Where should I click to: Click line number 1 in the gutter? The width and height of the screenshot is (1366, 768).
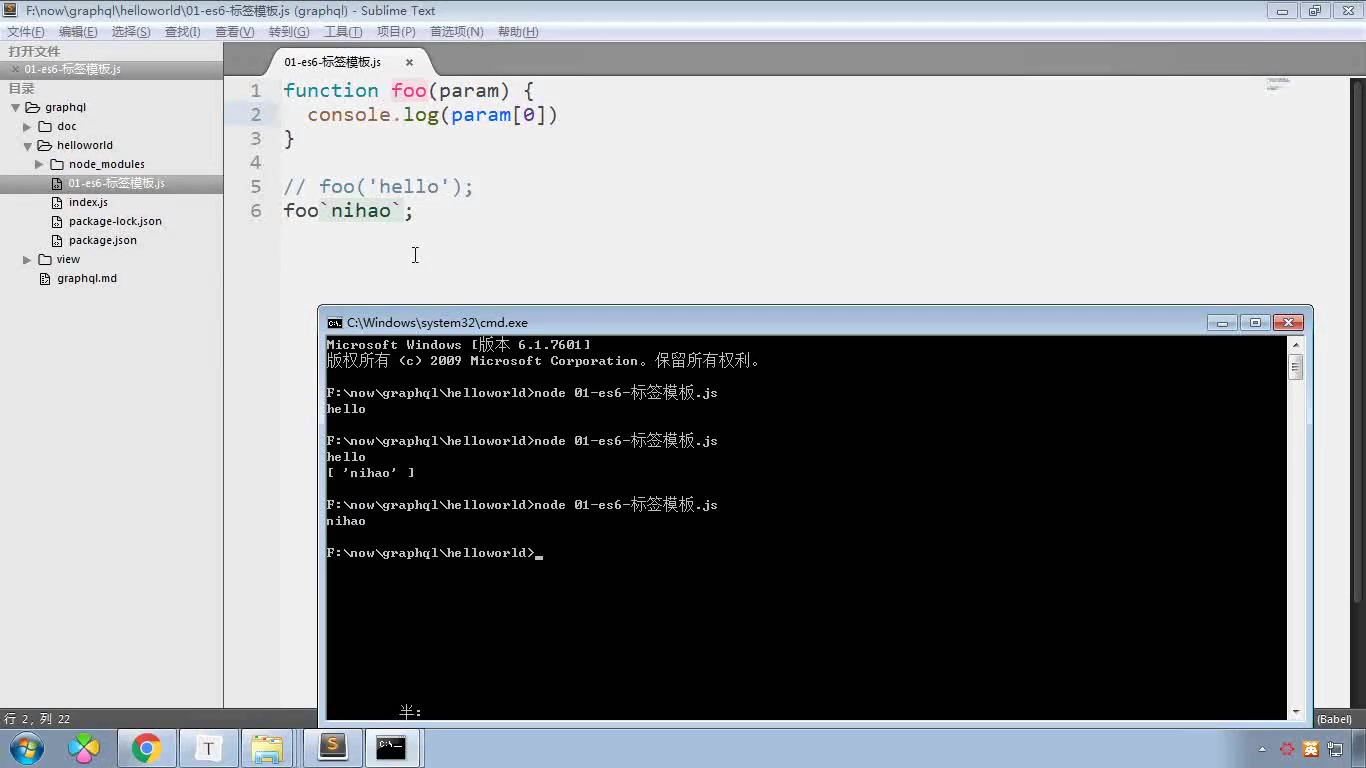tap(256, 91)
